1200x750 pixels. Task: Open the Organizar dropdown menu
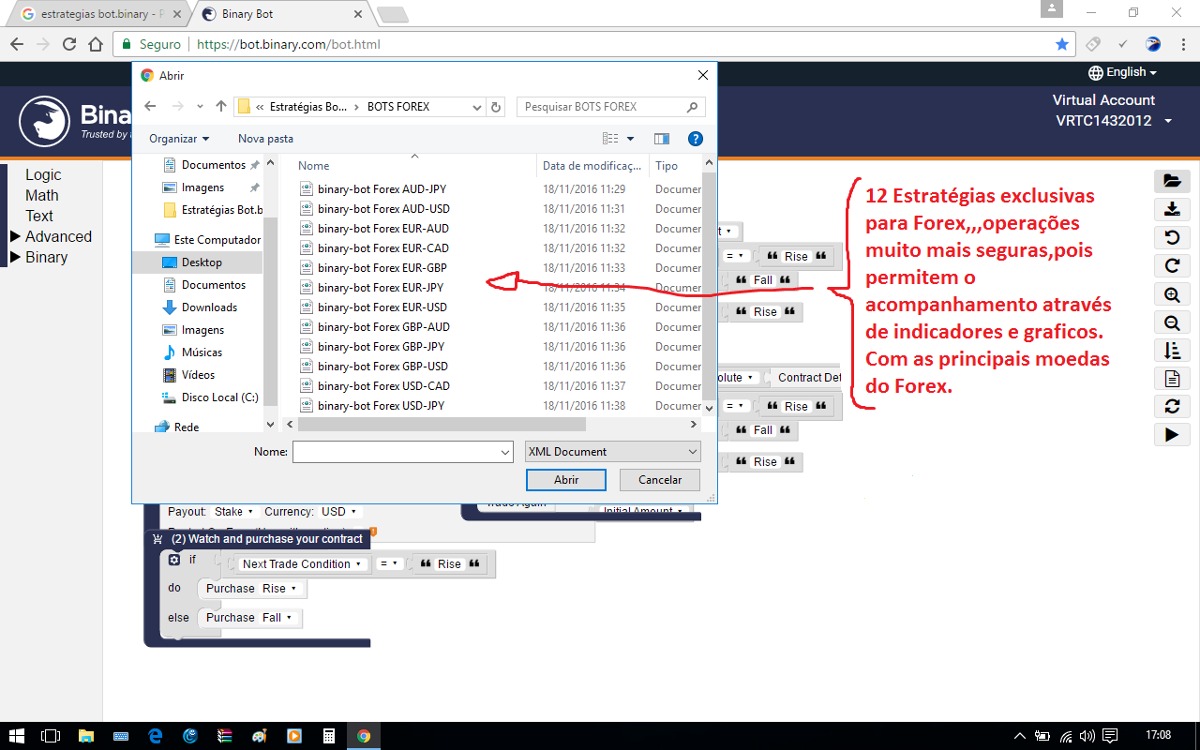[x=179, y=139]
